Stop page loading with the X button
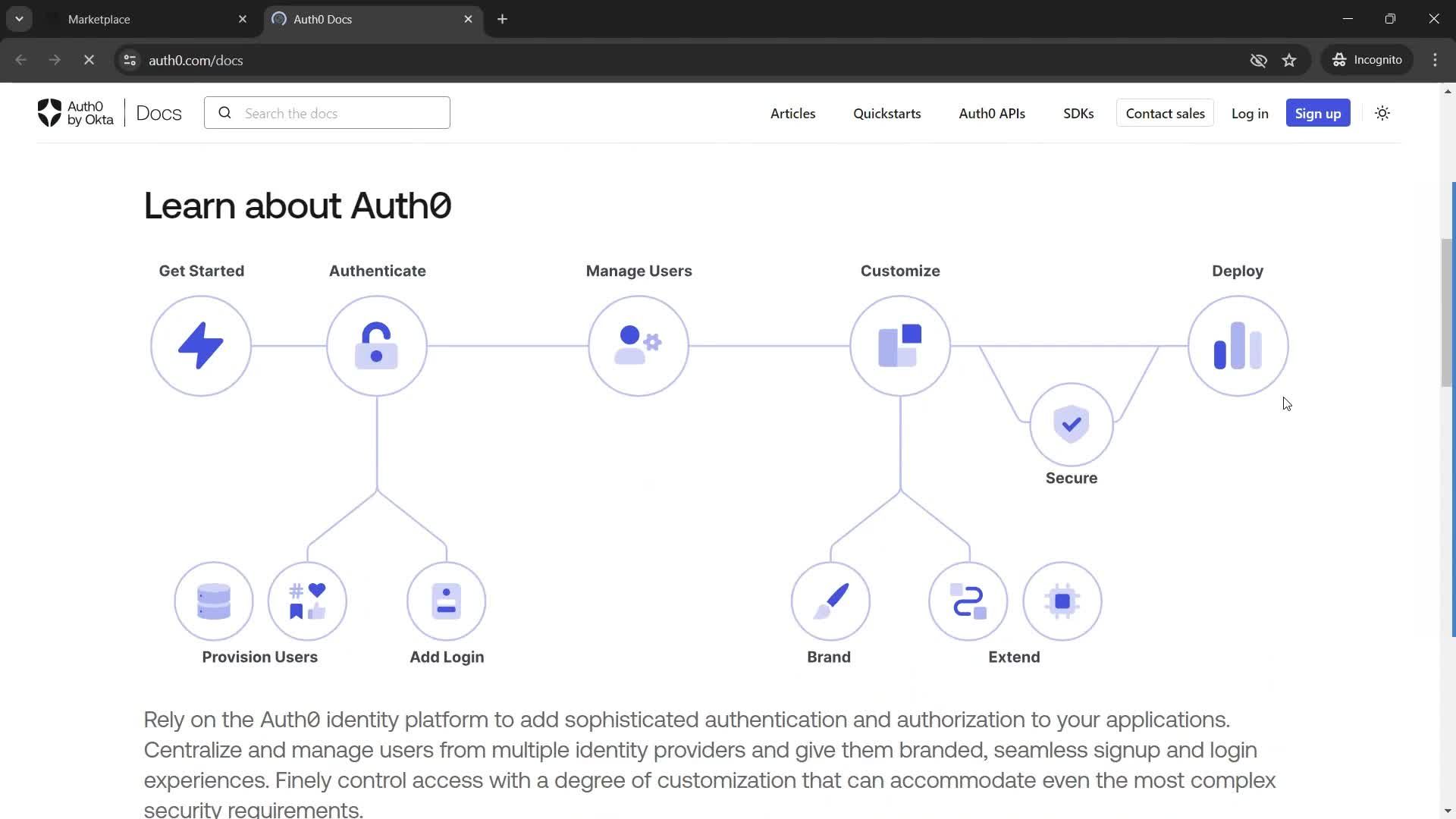The width and height of the screenshot is (1456, 819). (x=89, y=60)
